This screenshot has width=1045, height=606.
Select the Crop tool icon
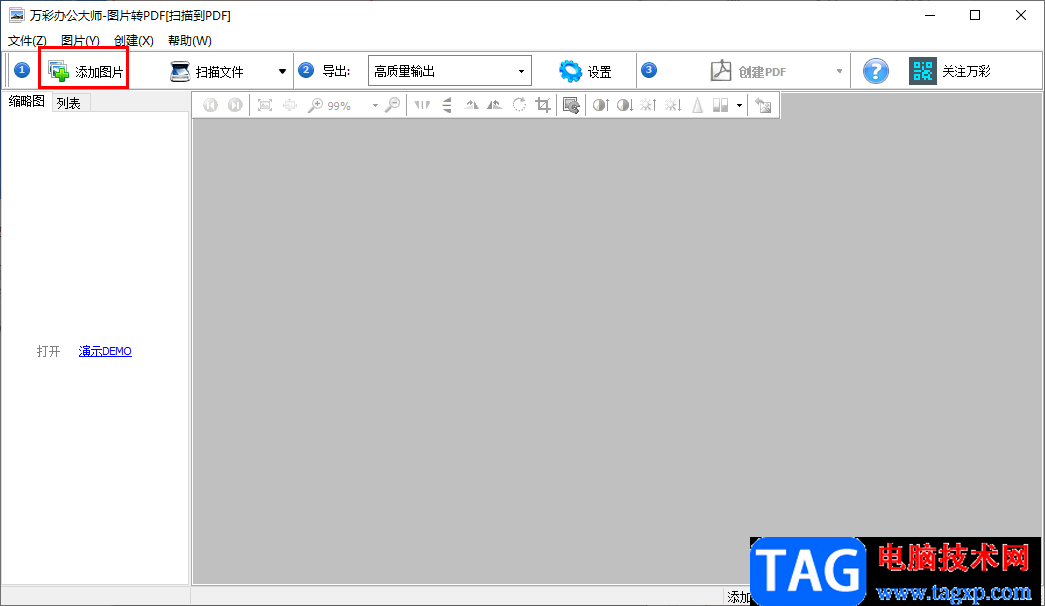pos(543,105)
